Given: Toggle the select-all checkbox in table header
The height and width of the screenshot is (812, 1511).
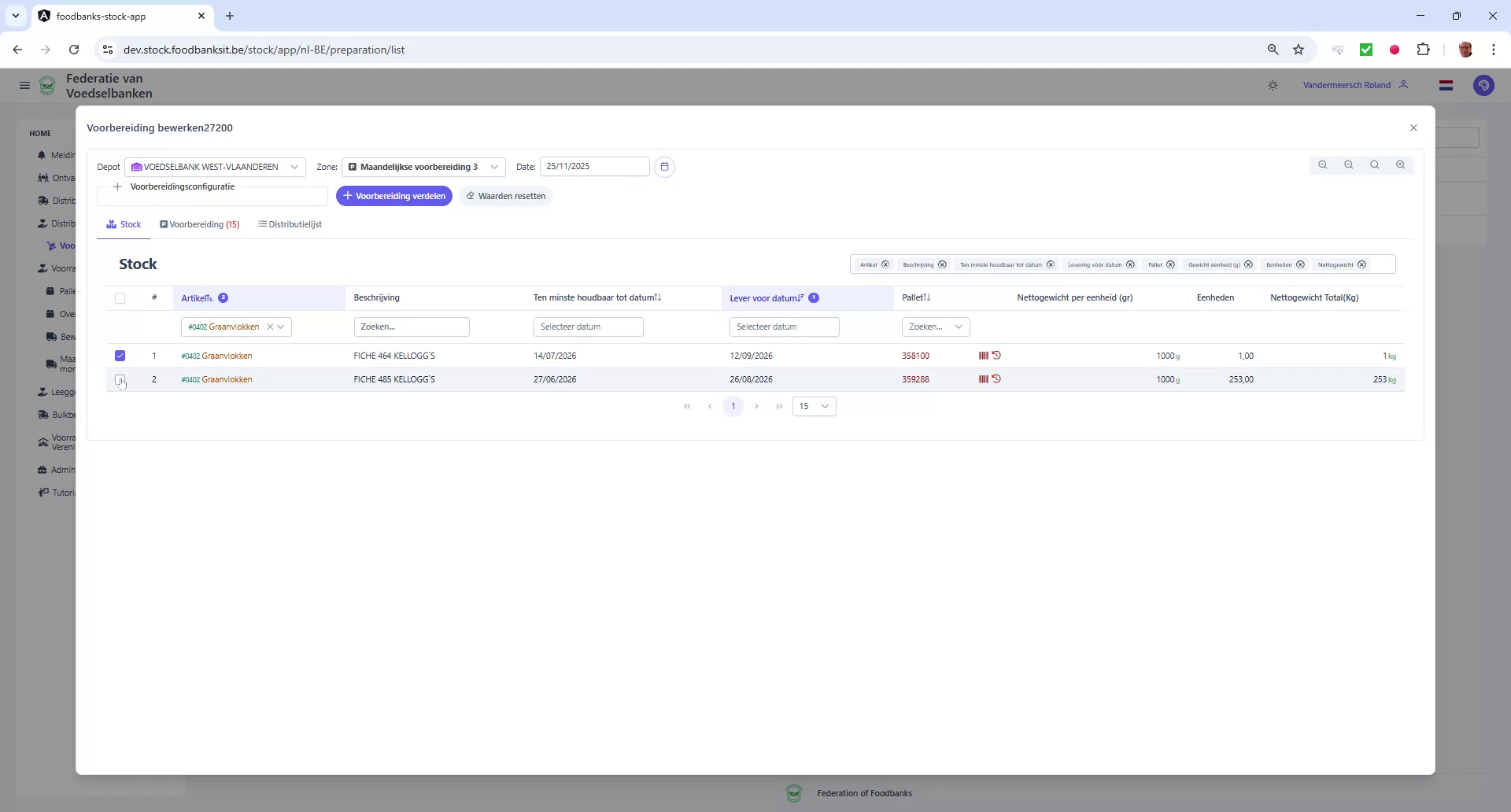Looking at the screenshot, I should coord(120,298).
